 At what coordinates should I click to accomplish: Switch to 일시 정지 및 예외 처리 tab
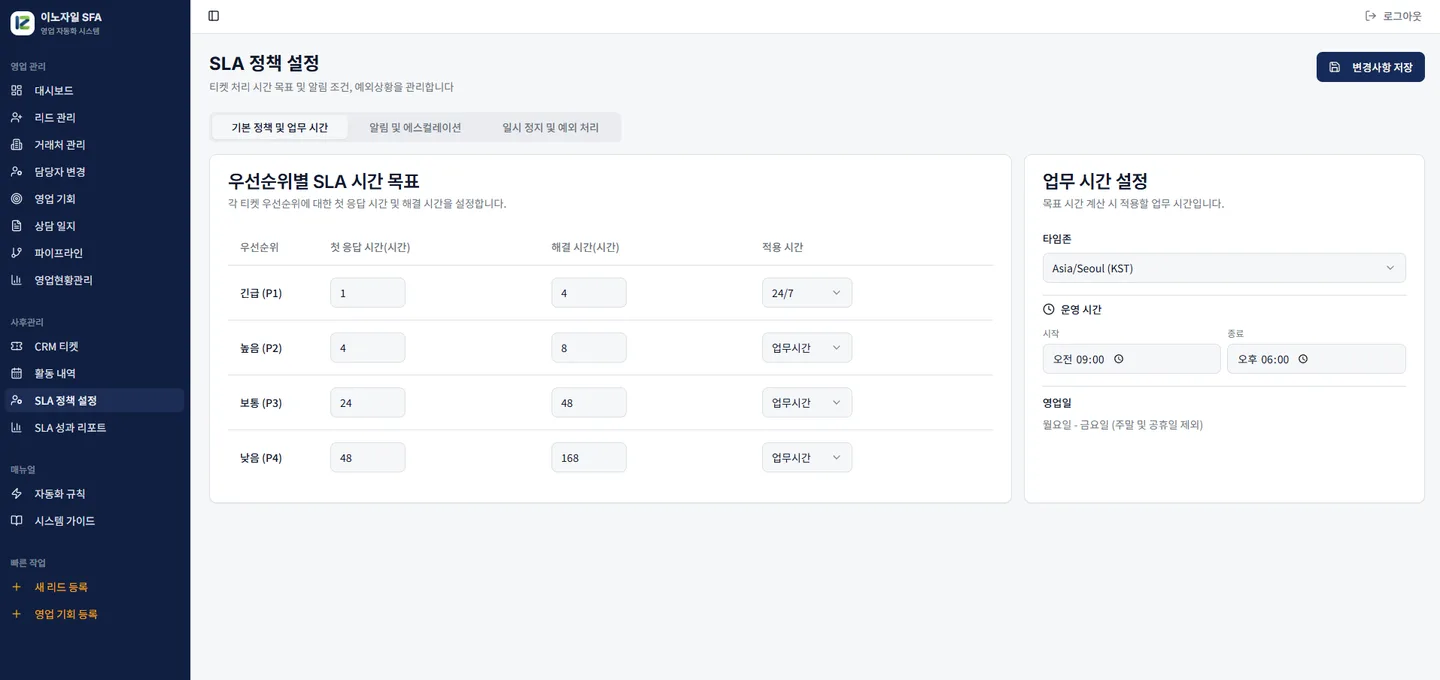(x=551, y=127)
